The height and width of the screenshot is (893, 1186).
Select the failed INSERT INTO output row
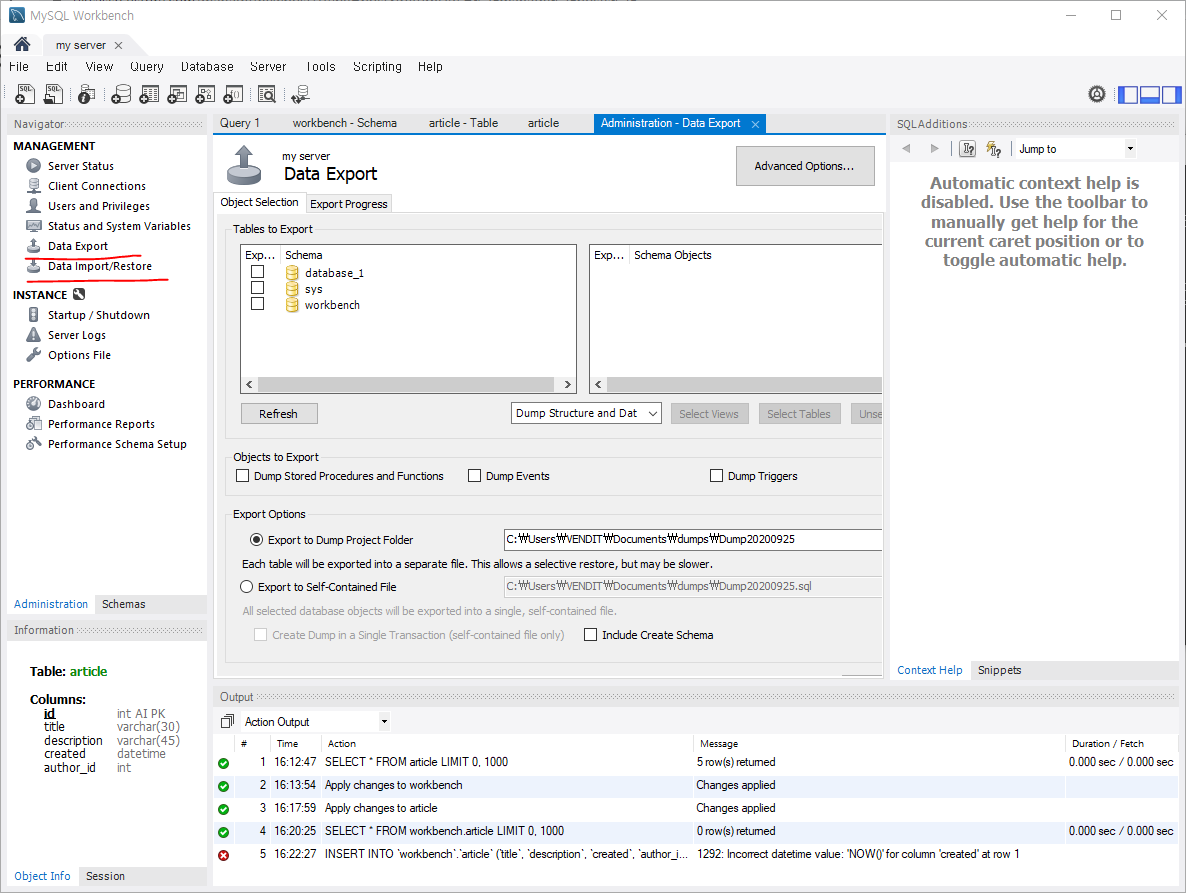(x=695, y=854)
